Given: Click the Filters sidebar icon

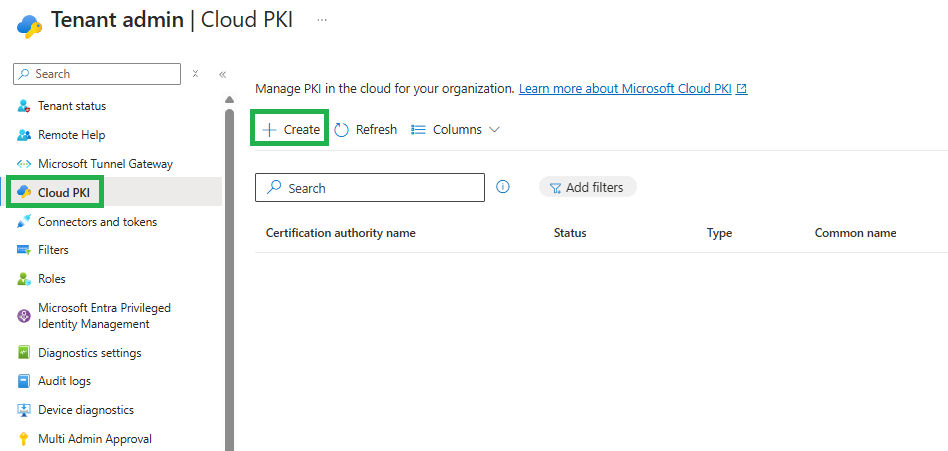Looking at the screenshot, I should 24,250.
